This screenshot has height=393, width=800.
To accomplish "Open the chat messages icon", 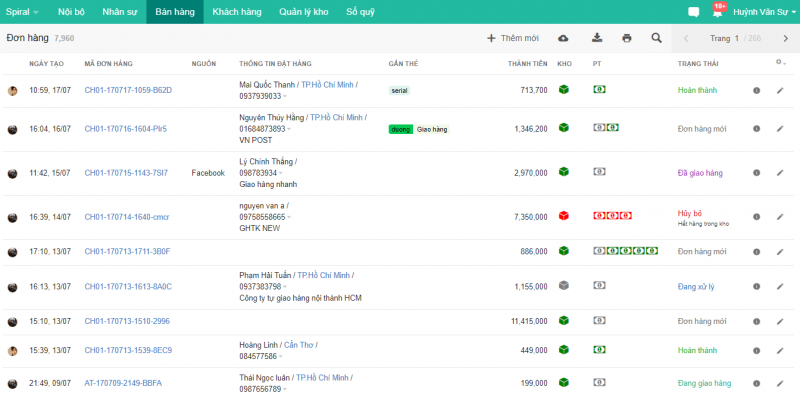I will coord(693,12).
